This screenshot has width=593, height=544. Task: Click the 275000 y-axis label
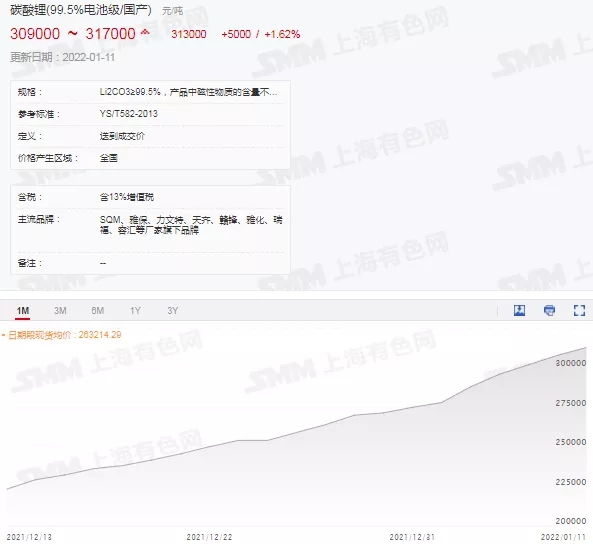click(571, 403)
